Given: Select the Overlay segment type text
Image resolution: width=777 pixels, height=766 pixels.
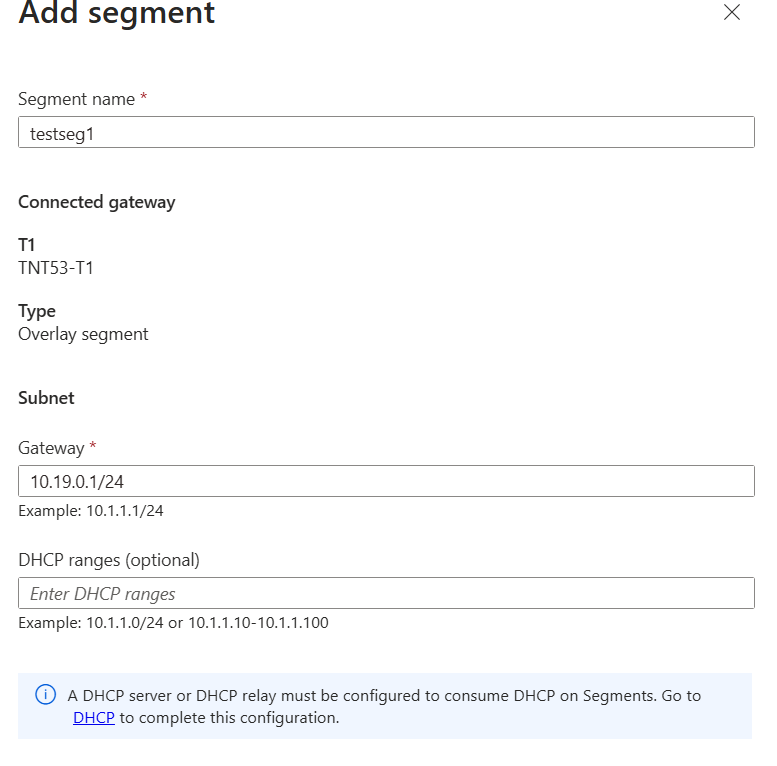Looking at the screenshot, I should click(83, 334).
